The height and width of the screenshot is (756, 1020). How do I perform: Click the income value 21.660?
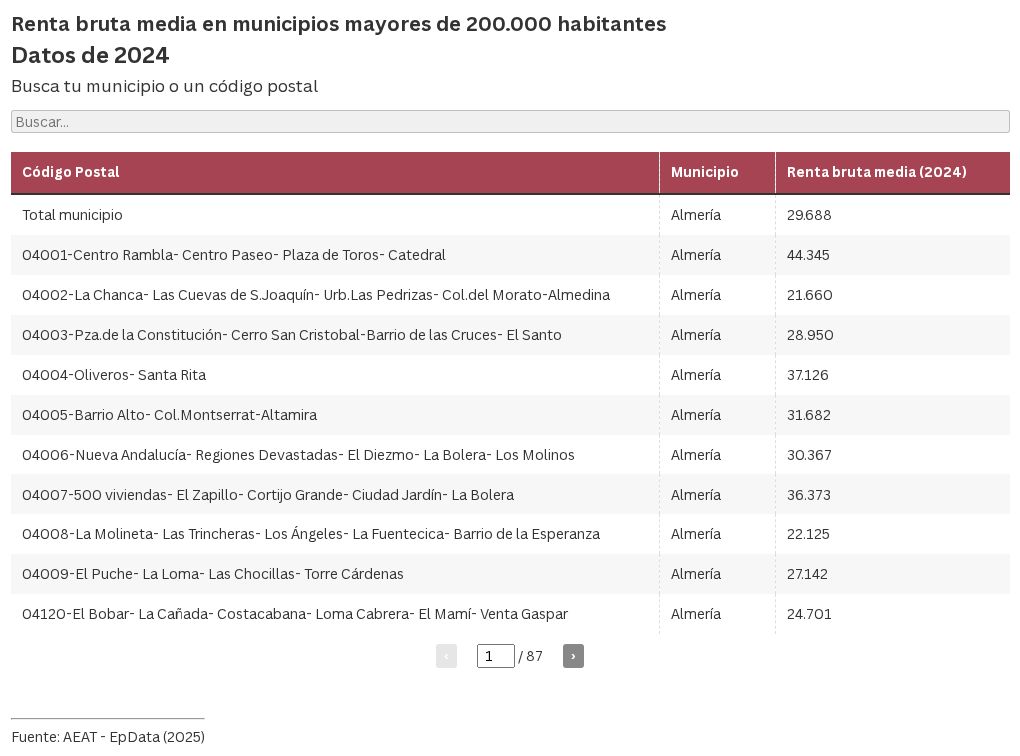[x=809, y=295]
